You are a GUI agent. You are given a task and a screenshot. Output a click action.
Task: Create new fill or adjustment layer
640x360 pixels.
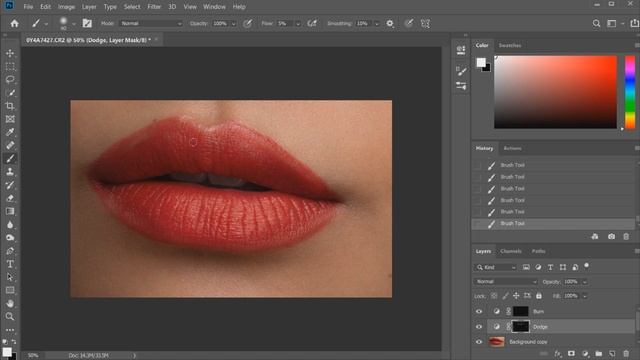tap(585, 353)
